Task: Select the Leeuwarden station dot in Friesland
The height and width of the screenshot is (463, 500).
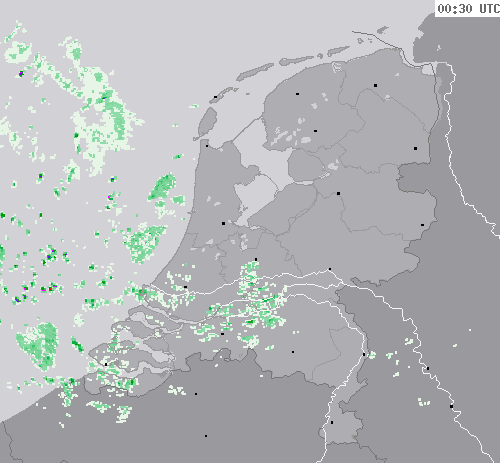Action: [297, 94]
